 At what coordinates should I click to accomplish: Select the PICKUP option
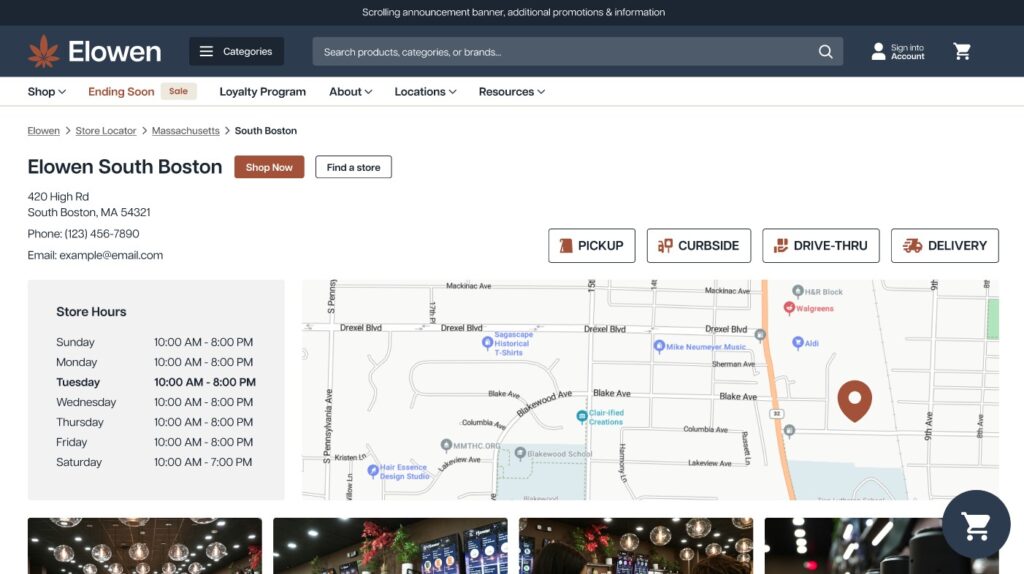point(592,246)
